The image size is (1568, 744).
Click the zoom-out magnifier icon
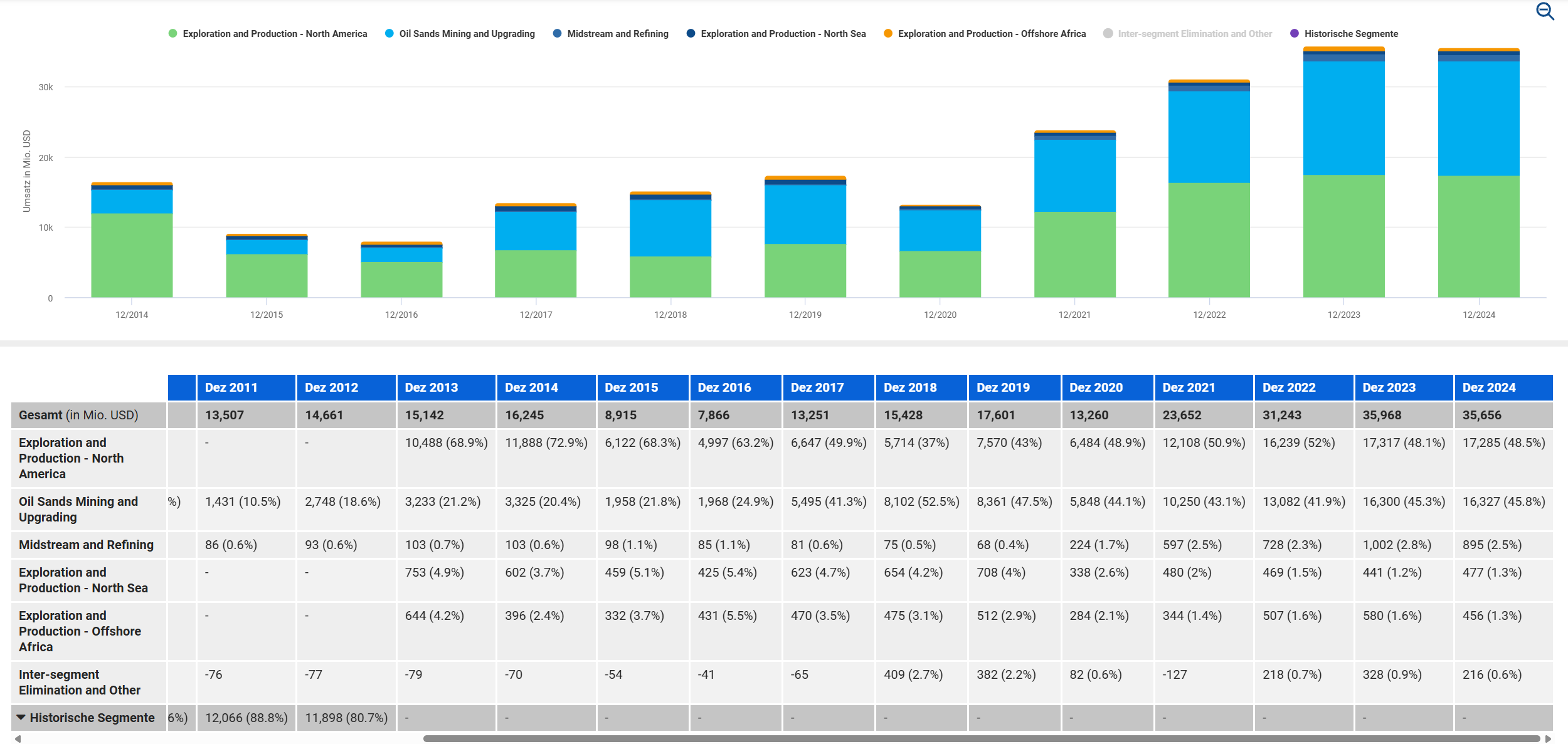pos(1544,11)
